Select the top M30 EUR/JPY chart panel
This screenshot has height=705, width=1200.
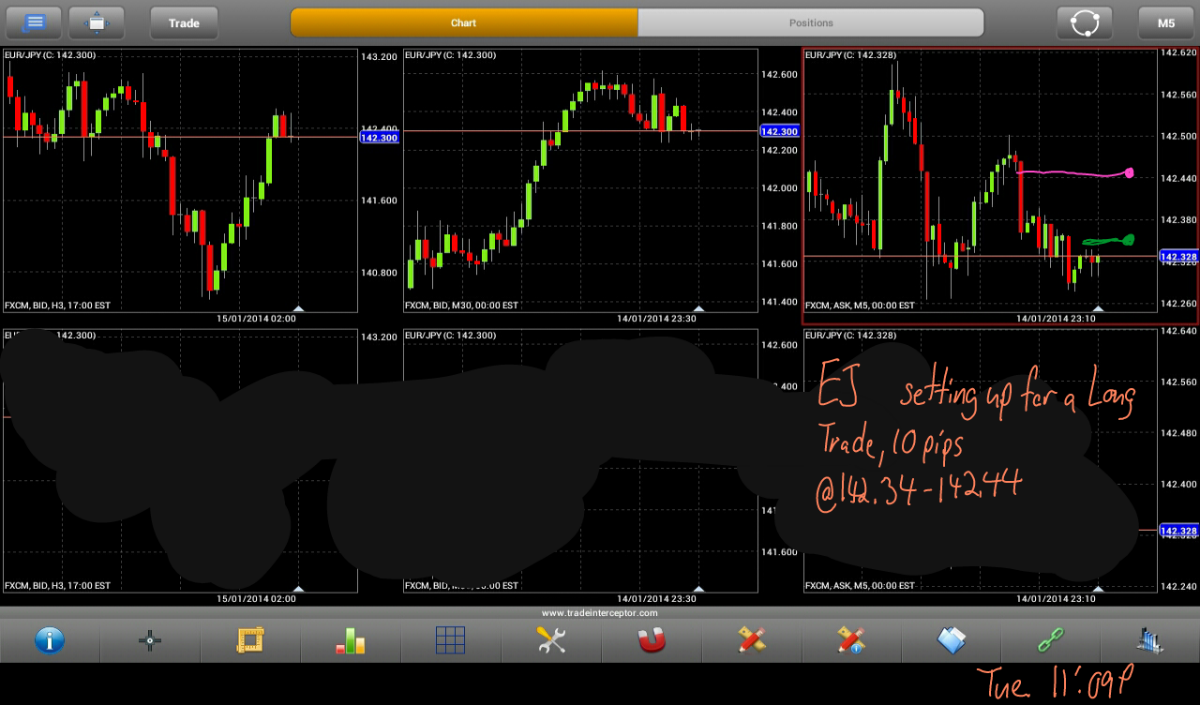click(x=580, y=180)
